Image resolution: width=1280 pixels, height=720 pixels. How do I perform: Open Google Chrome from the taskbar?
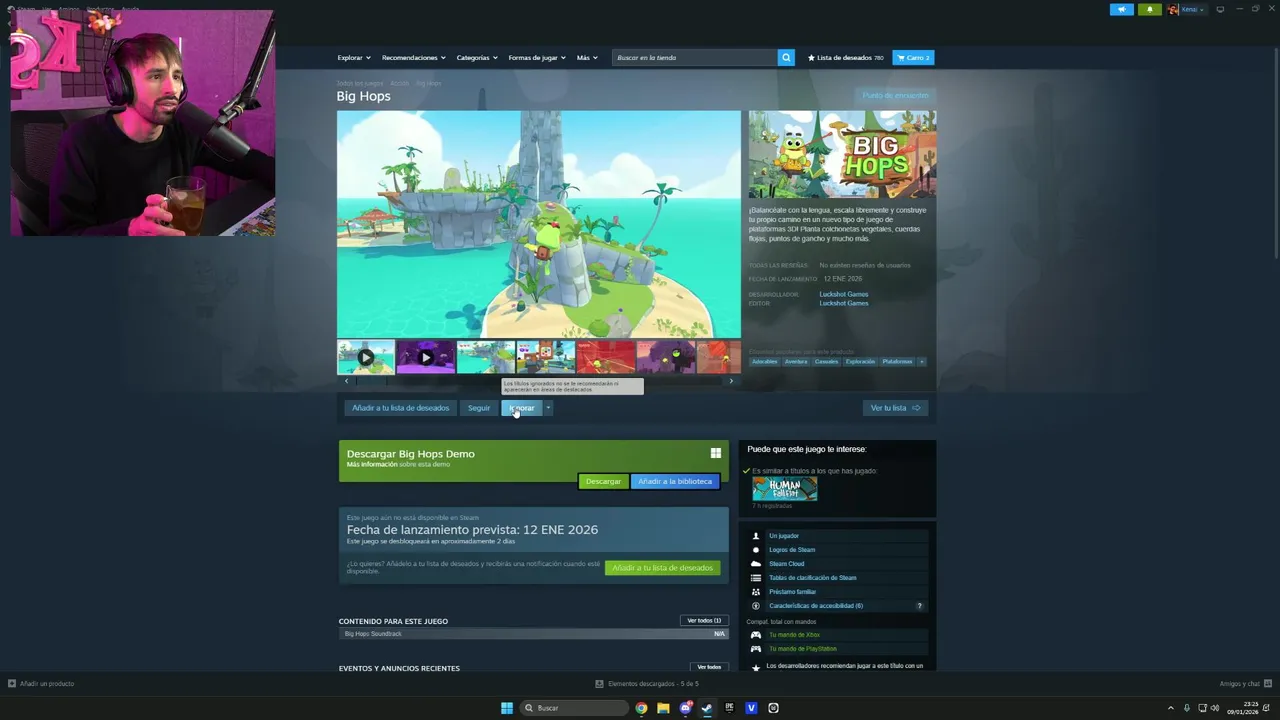(641, 708)
